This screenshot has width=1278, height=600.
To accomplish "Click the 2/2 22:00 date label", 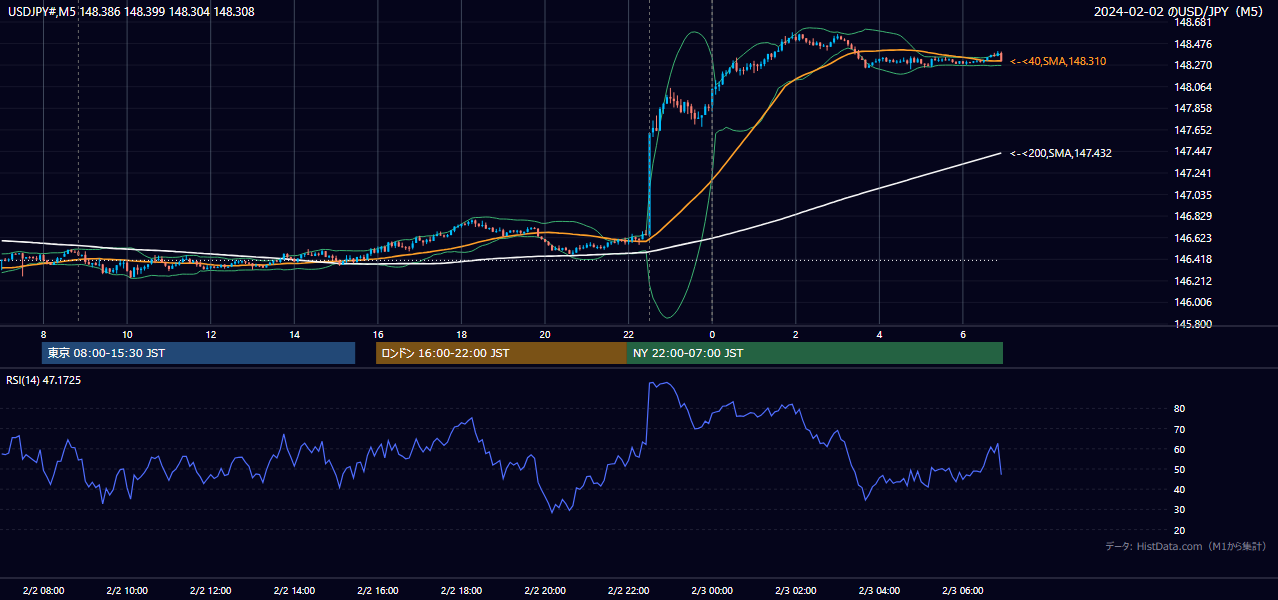I will click(x=629, y=591).
